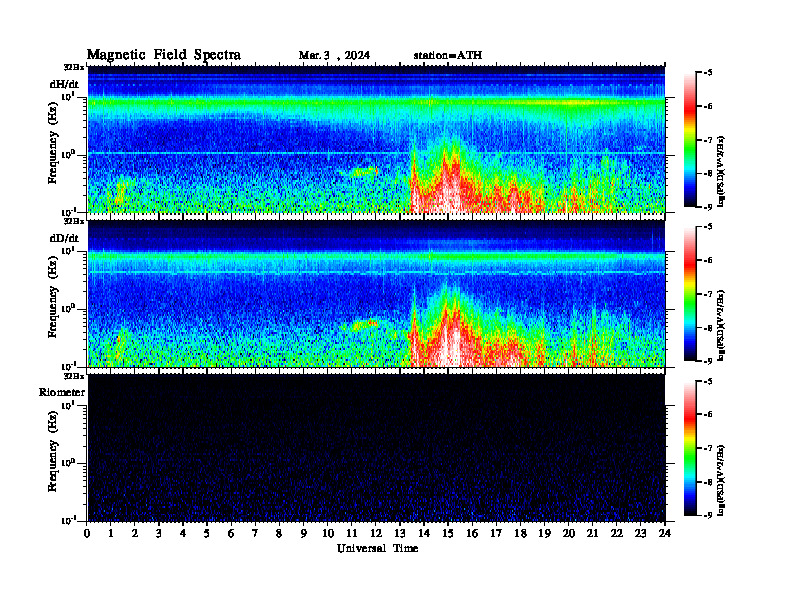Click hour 22 on the Universal Time axis
792x612 pixels.
[616, 533]
